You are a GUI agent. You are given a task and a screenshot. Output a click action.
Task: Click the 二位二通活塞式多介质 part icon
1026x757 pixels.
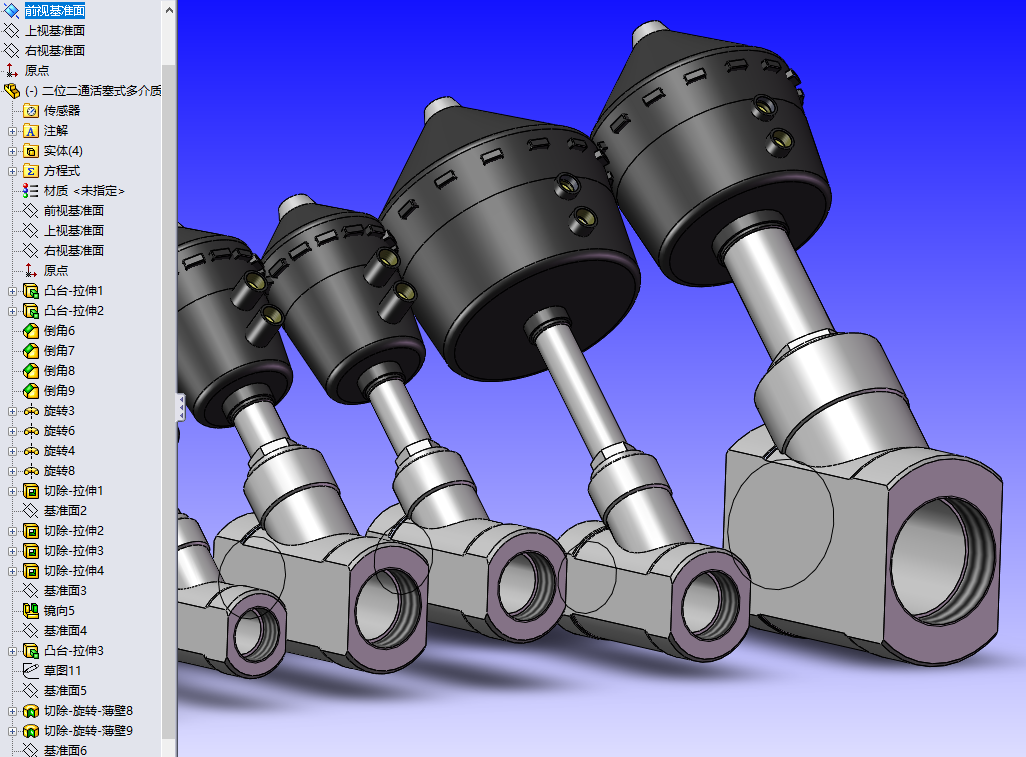(12, 91)
